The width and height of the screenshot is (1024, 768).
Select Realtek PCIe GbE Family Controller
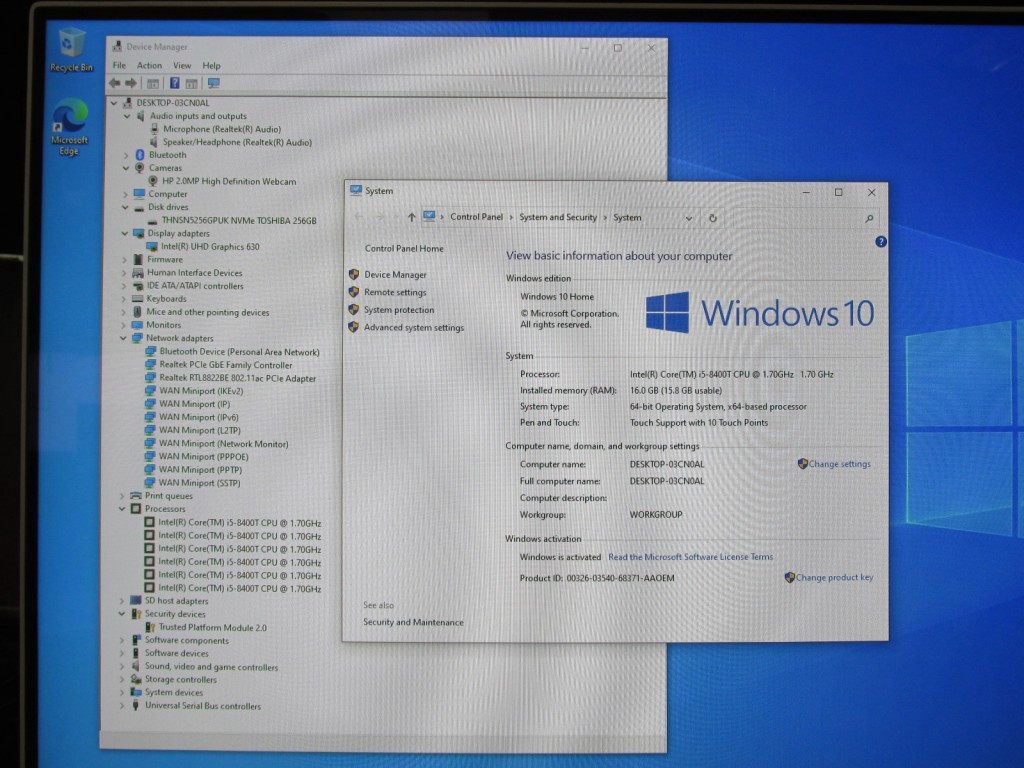[225, 365]
